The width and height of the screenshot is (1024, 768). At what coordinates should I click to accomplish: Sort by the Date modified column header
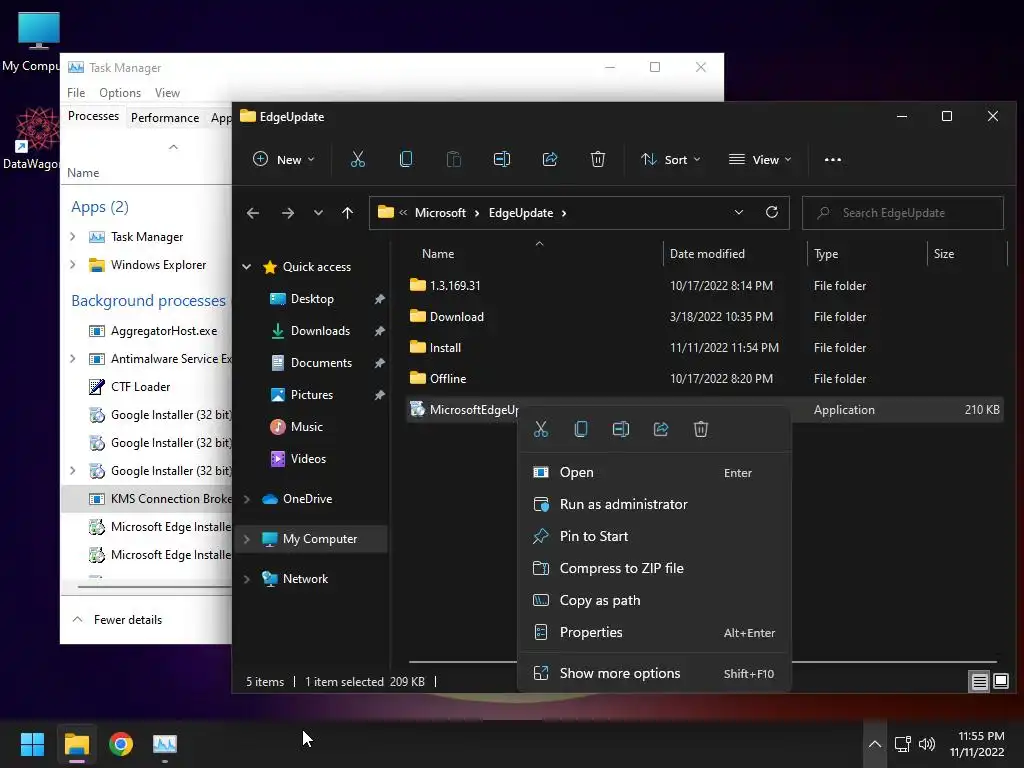[x=735, y=253]
